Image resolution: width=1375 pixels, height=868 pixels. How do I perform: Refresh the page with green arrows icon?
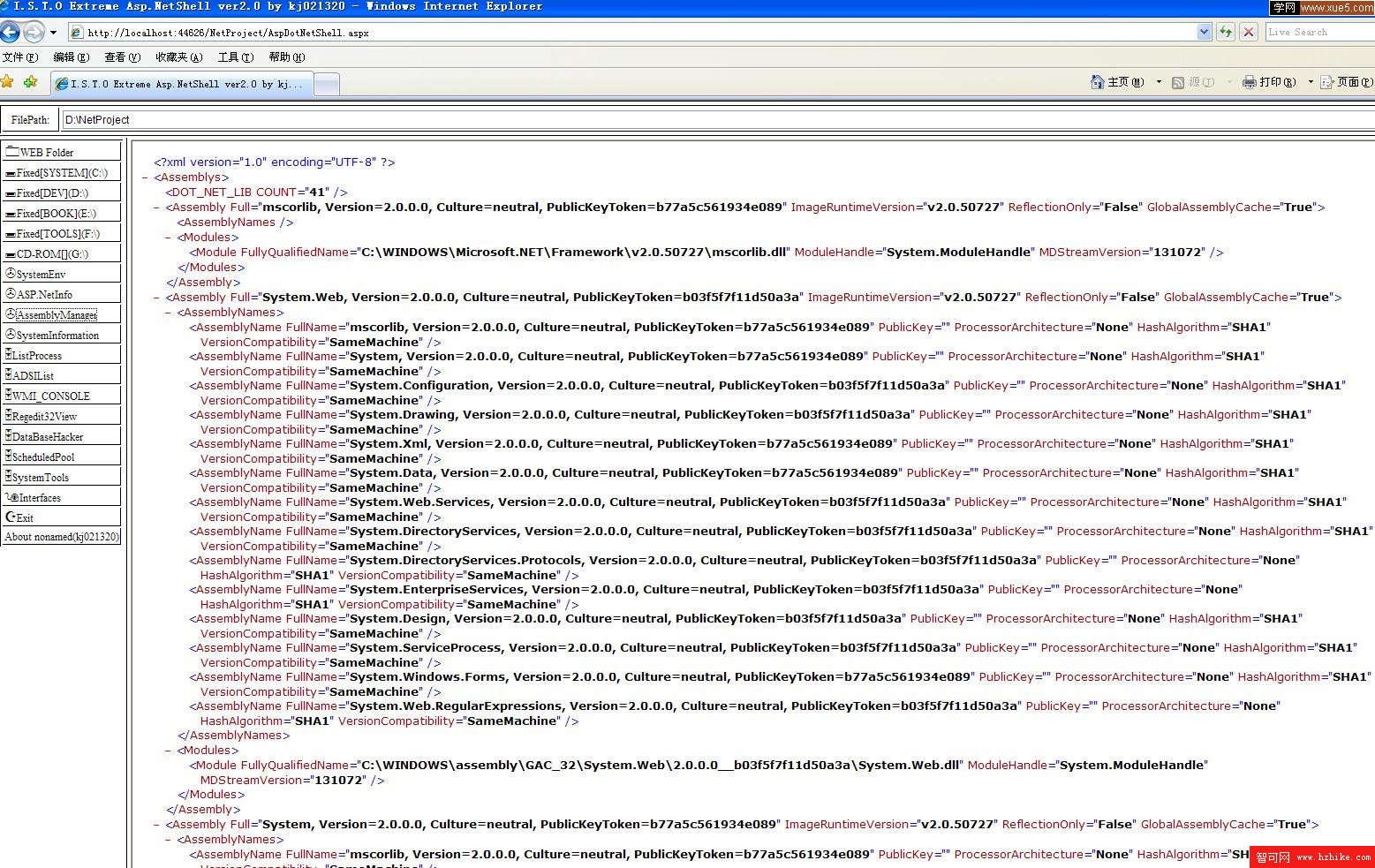click(1226, 32)
